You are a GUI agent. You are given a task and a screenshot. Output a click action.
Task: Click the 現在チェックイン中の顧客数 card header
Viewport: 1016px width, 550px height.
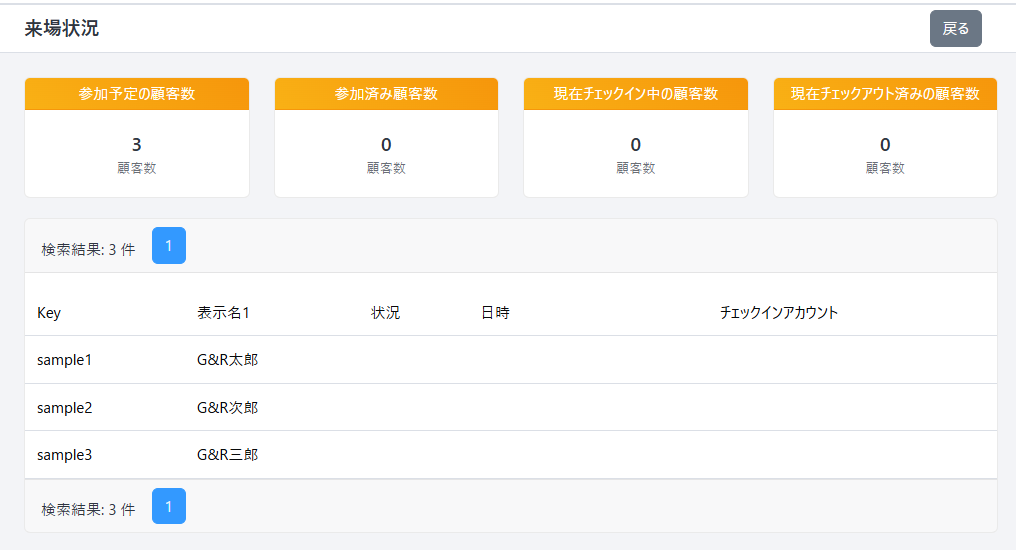tap(636, 94)
